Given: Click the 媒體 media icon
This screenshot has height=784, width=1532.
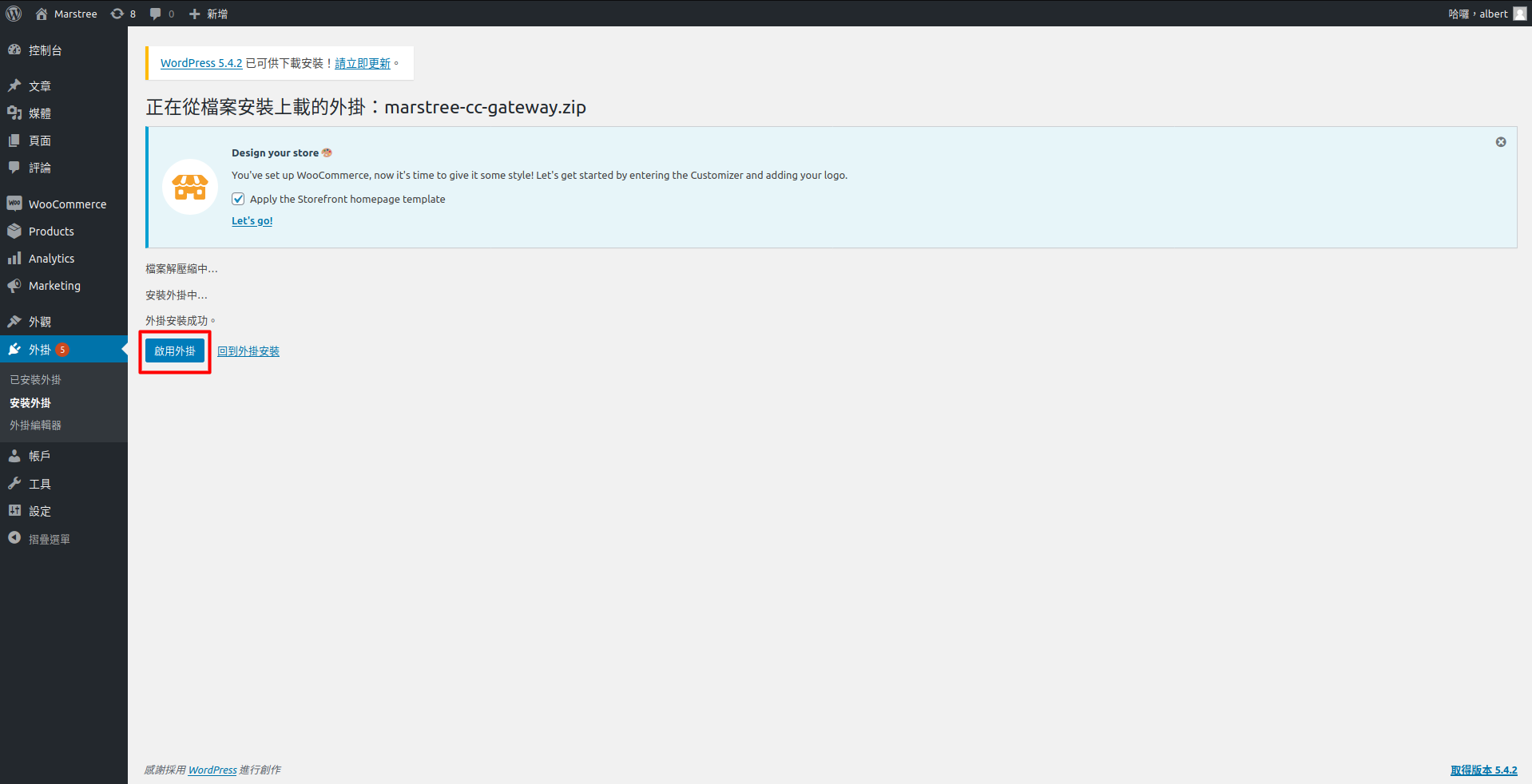Looking at the screenshot, I should point(14,113).
